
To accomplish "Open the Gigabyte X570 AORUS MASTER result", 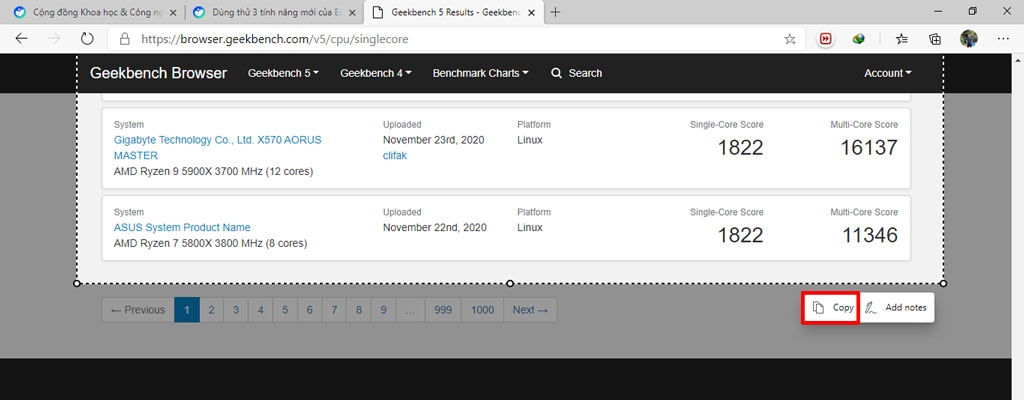I will (x=217, y=148).
